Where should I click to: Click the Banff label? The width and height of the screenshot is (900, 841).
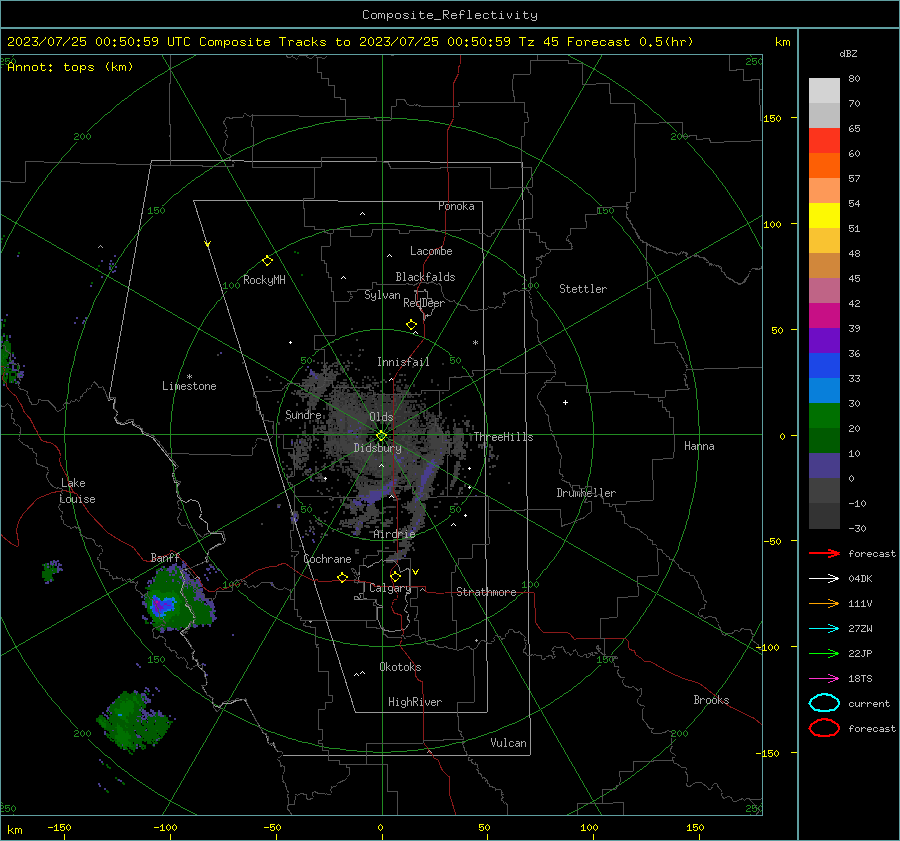[x=165, y=557]
